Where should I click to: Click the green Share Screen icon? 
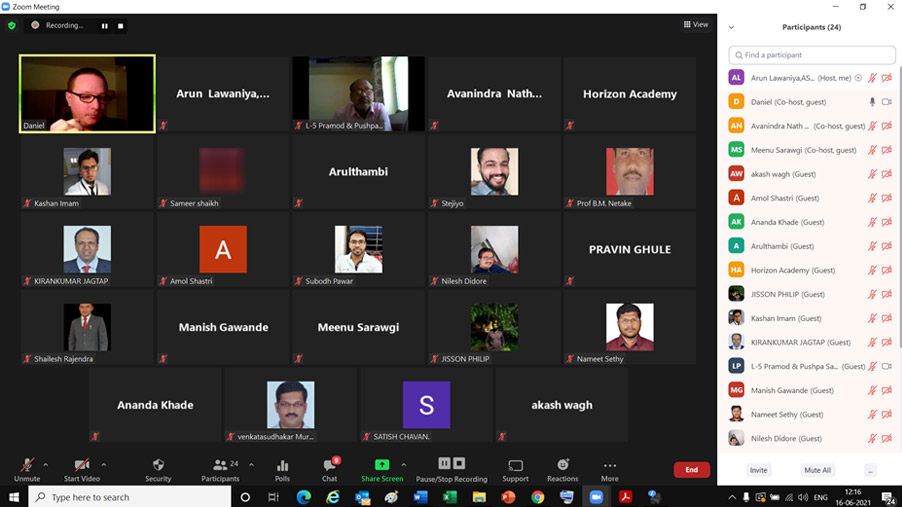tap(381, 465)
